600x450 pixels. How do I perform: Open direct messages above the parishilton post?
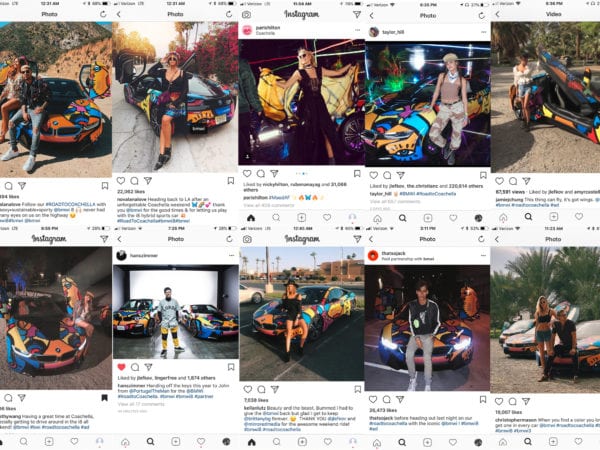357,15
